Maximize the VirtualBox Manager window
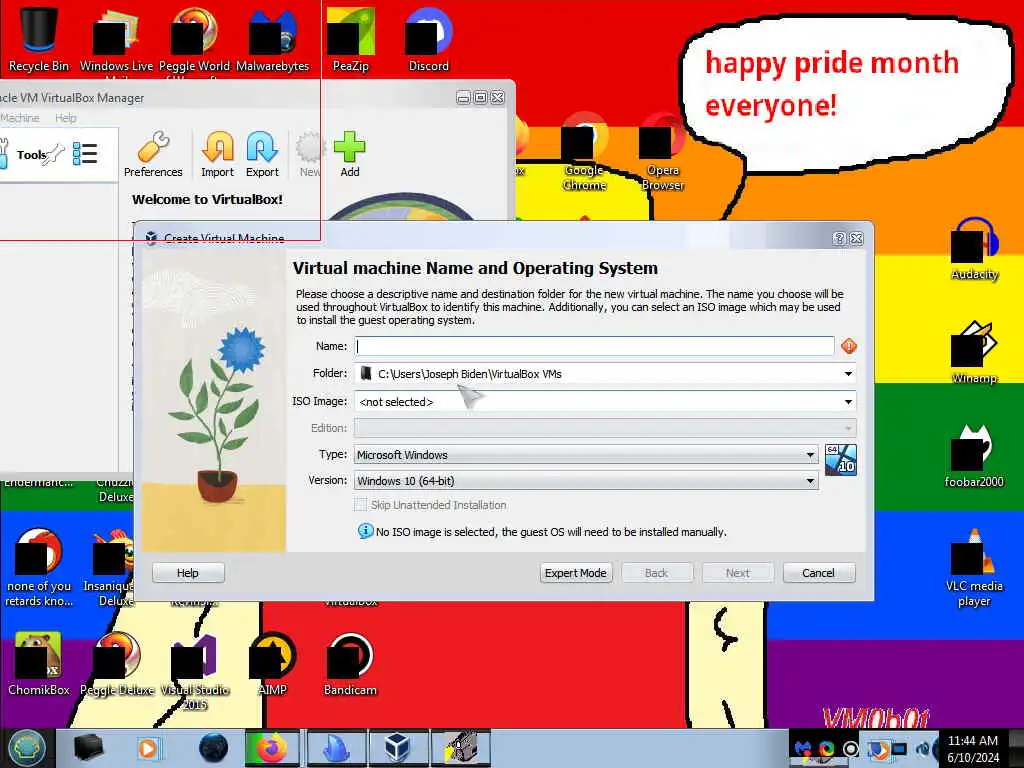Image resolution: width=1024 pixels, height=768 pixels. pos(481,97)
